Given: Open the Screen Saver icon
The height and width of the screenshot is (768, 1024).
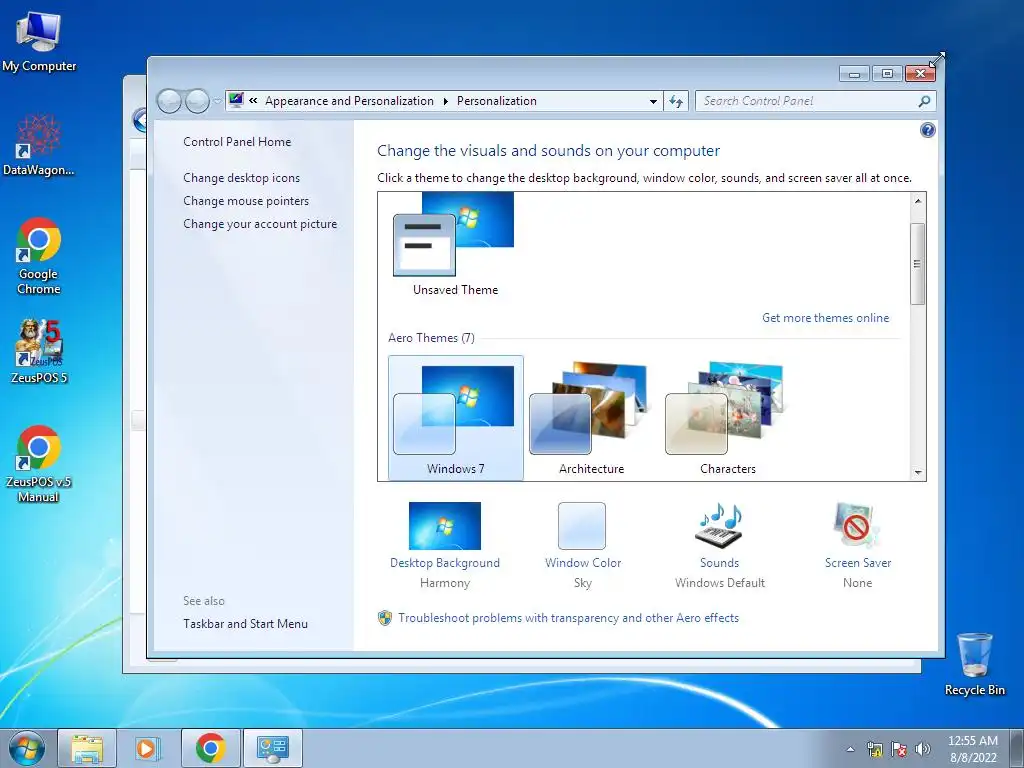Looking at the screenshot, I should 857,526.
